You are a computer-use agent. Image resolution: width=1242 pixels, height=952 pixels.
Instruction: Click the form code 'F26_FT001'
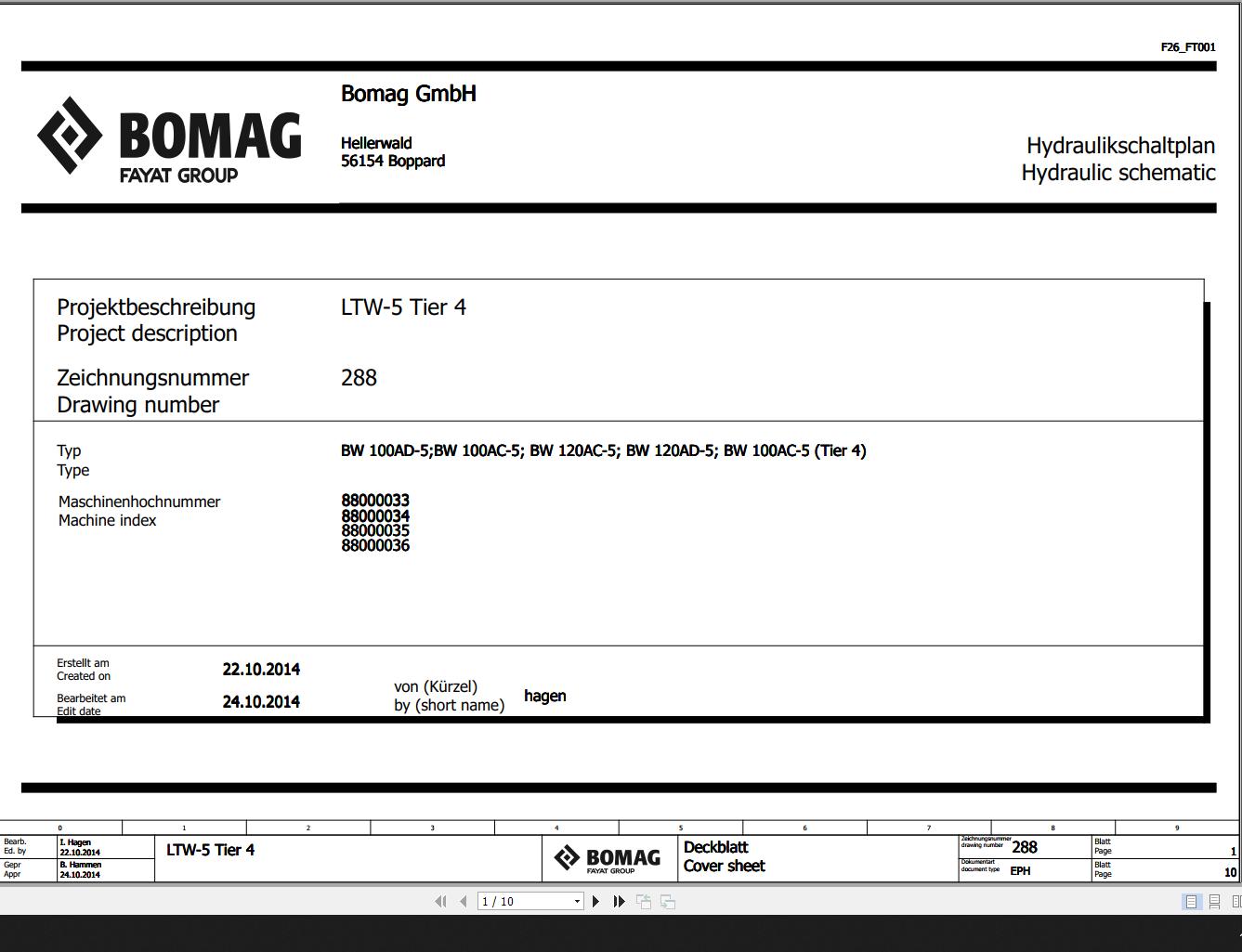point(1188,47)
